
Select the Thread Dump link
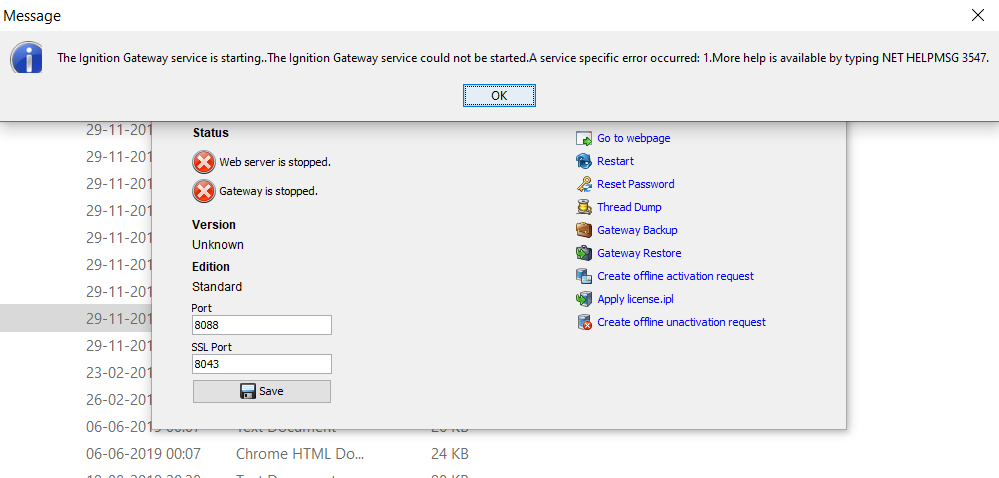coord(629,207)
